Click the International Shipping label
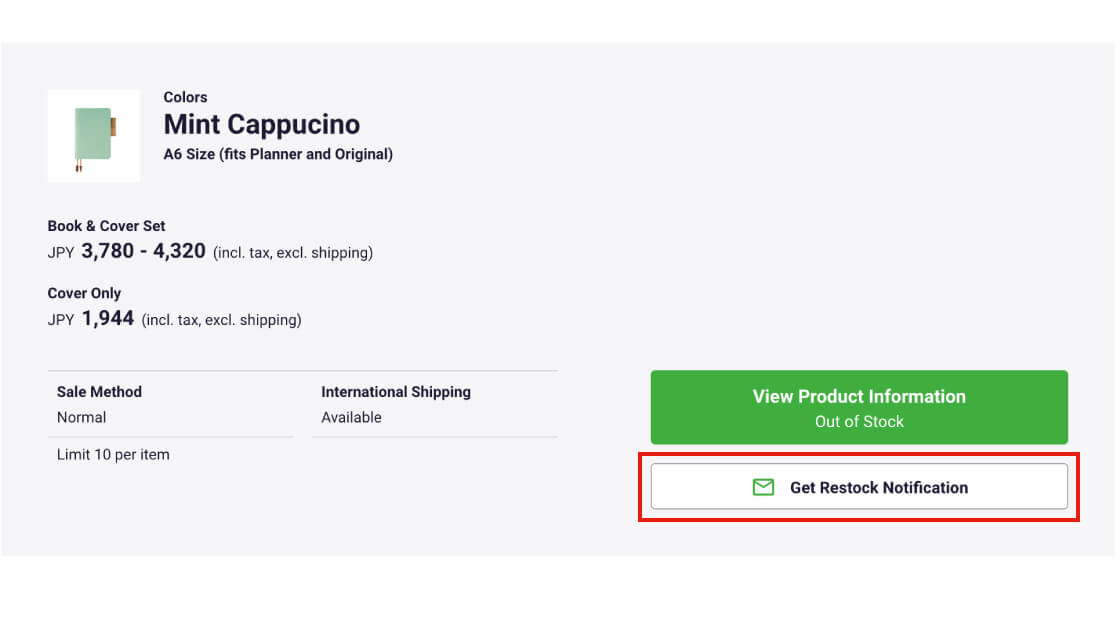This screenshot has height=640, width=1120. 395,392
